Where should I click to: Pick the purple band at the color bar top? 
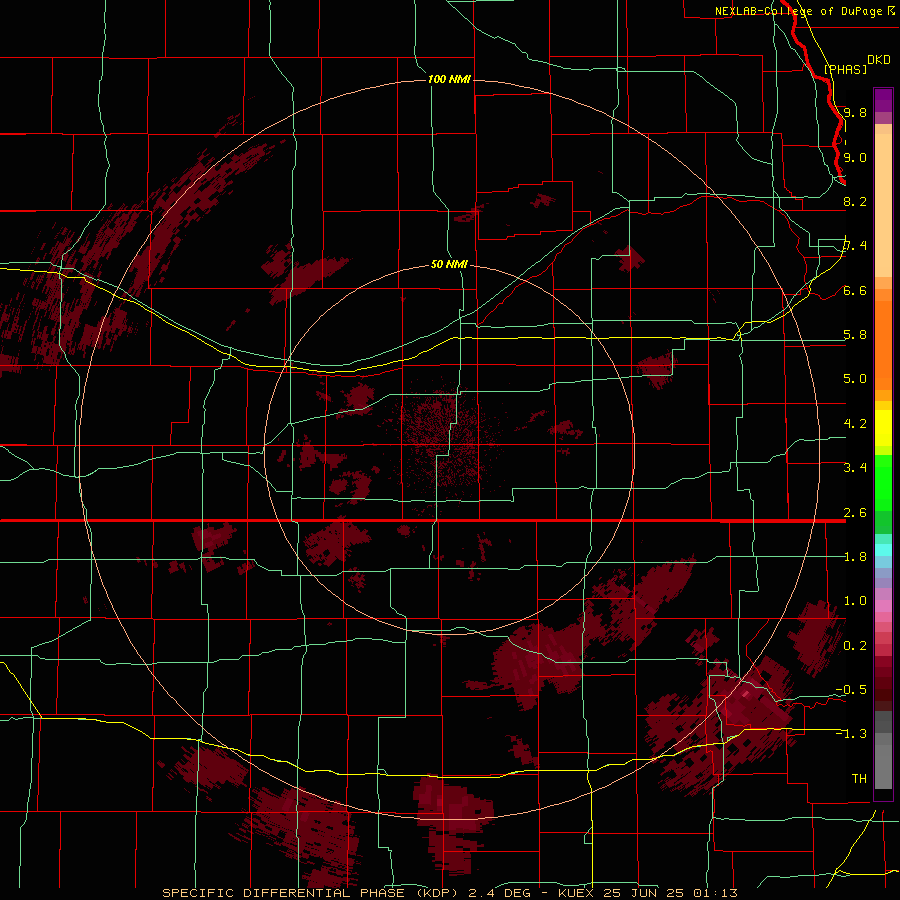pos(883,100)
